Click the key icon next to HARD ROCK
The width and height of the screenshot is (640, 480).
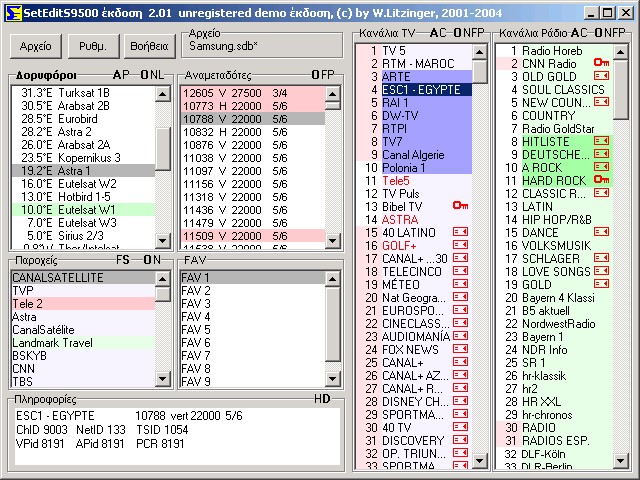601,180
